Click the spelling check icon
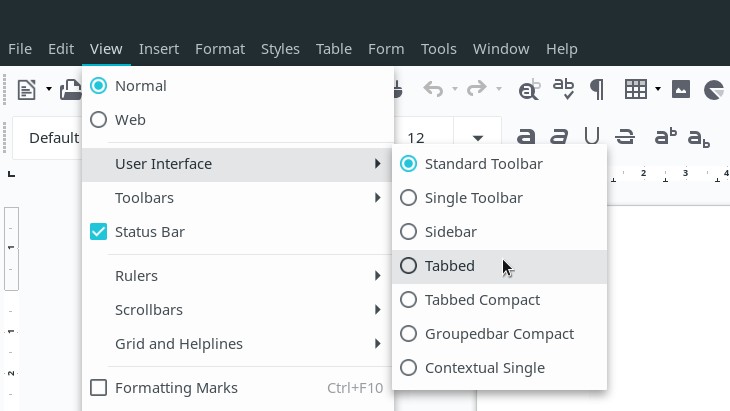 [x=563, y=89]
